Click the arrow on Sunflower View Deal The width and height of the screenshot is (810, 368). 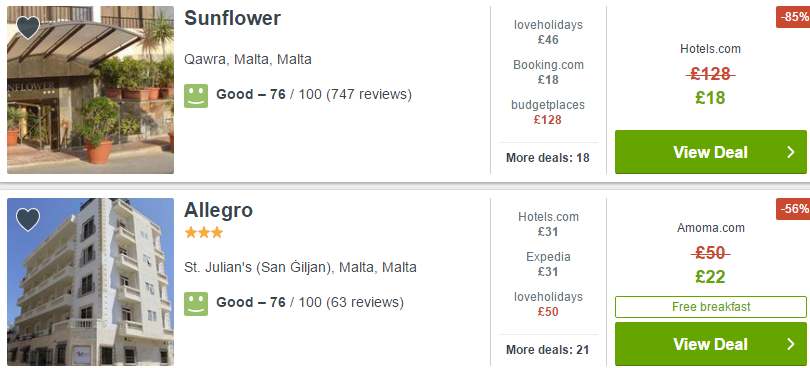[790, 152]
